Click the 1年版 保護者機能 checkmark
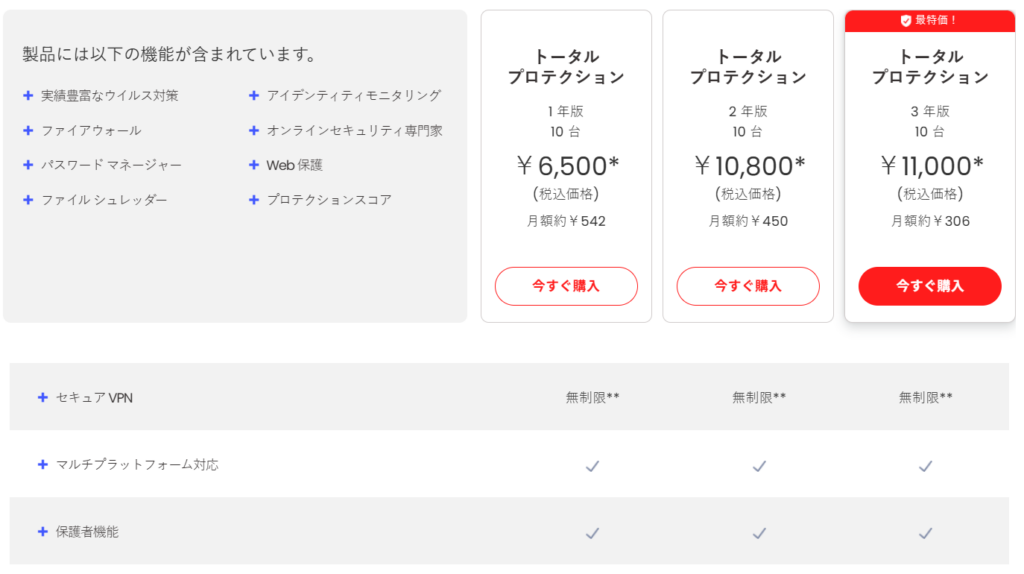 point(592,532)
